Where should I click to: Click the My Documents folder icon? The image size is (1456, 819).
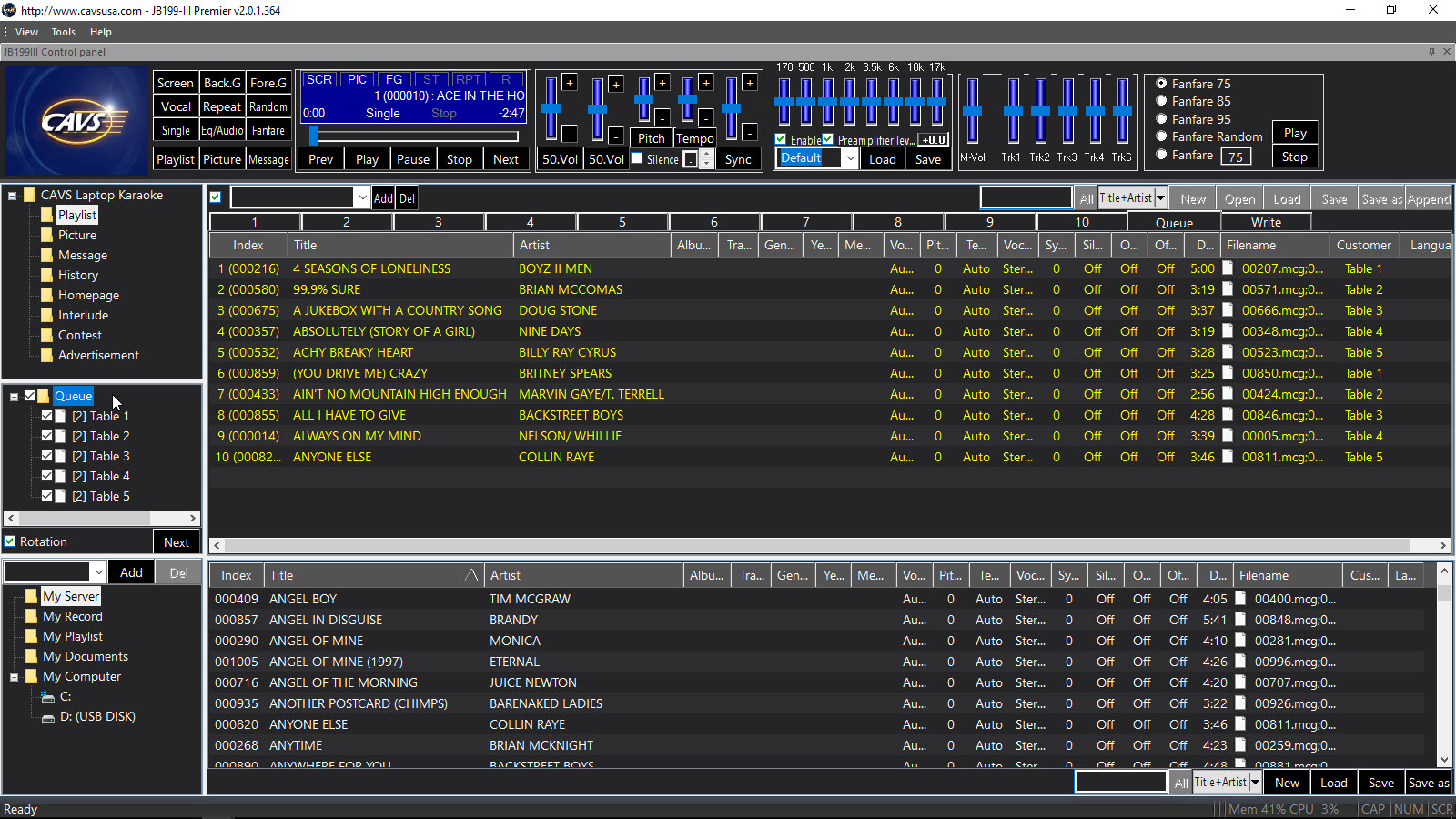click(32, 656)
